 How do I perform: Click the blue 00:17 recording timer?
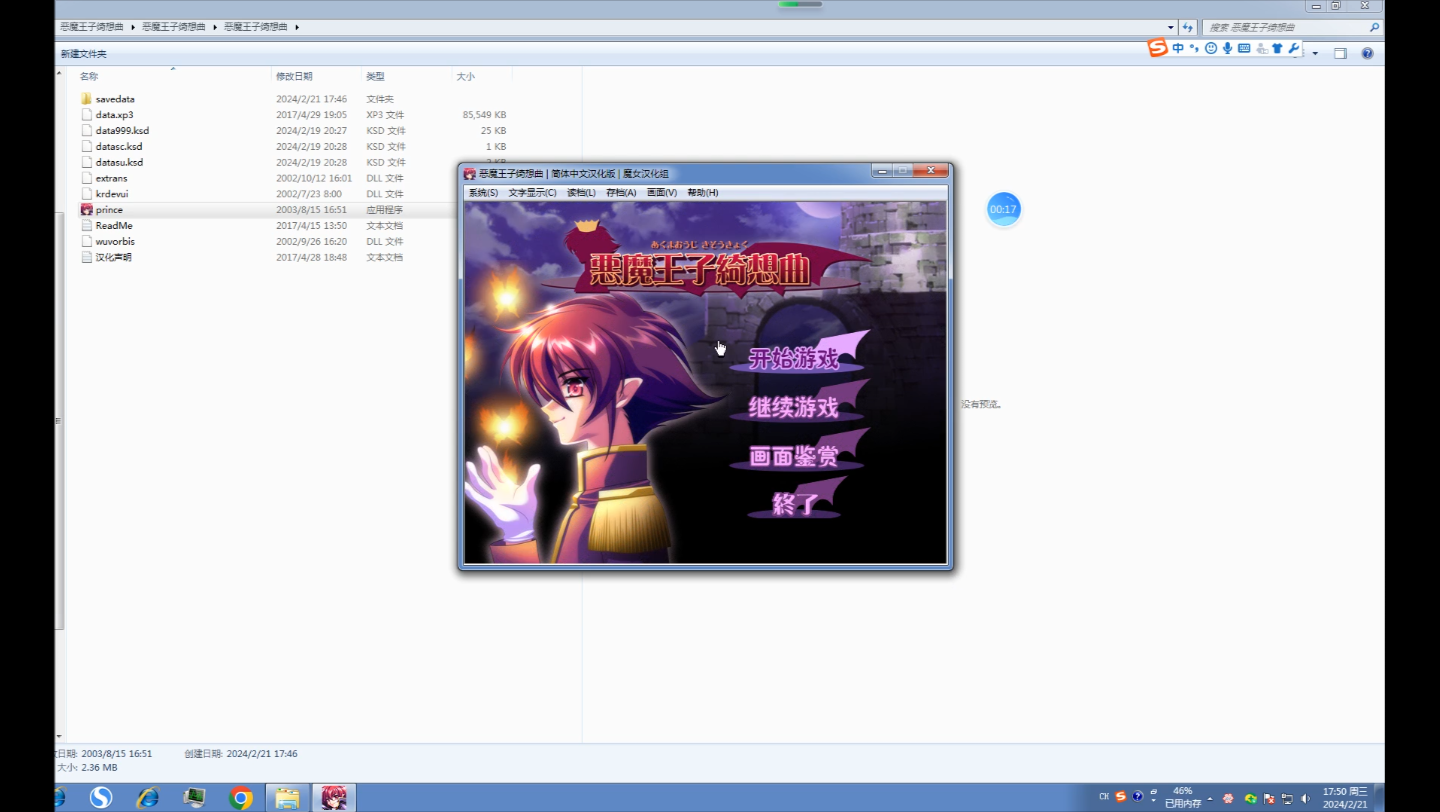[1003, 210]
